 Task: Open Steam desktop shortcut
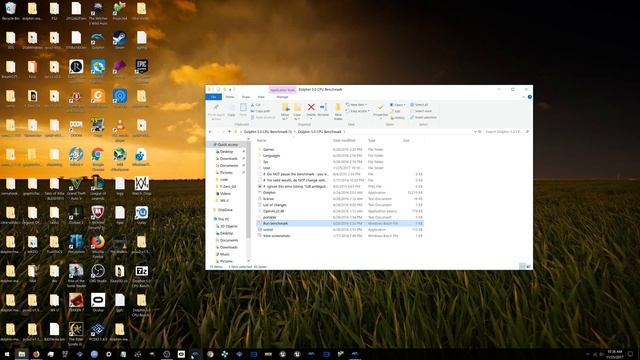[120, 40]
